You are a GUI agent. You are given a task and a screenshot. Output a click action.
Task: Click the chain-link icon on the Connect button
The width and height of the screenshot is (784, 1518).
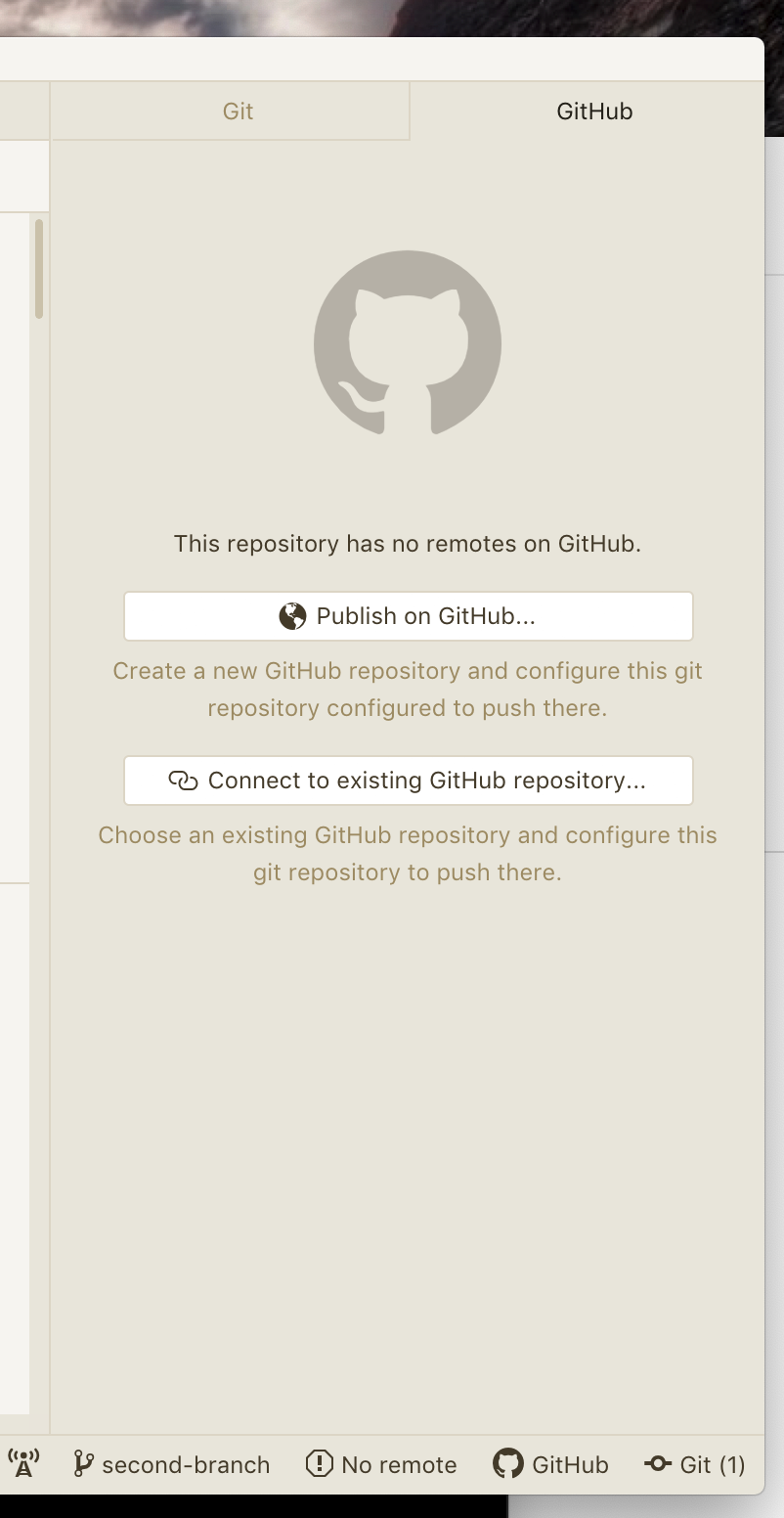click(186, 781)
